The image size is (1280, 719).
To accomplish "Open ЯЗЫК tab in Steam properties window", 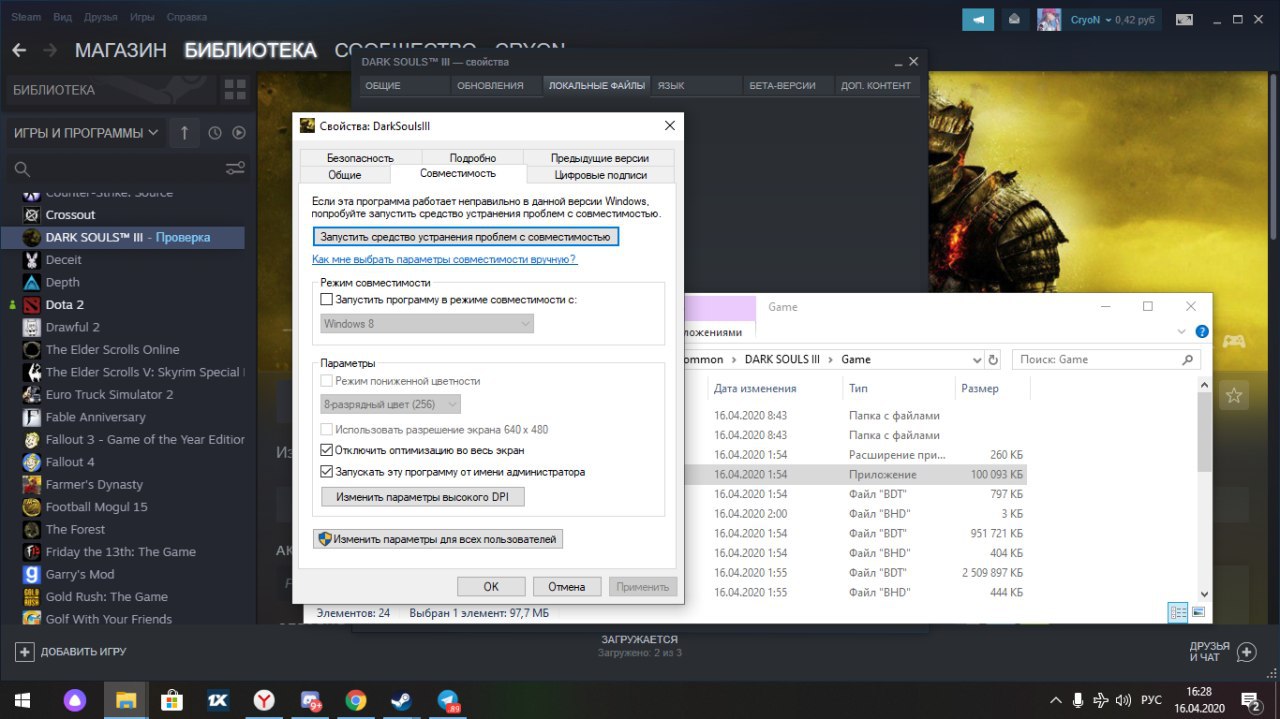I will 671,86.
